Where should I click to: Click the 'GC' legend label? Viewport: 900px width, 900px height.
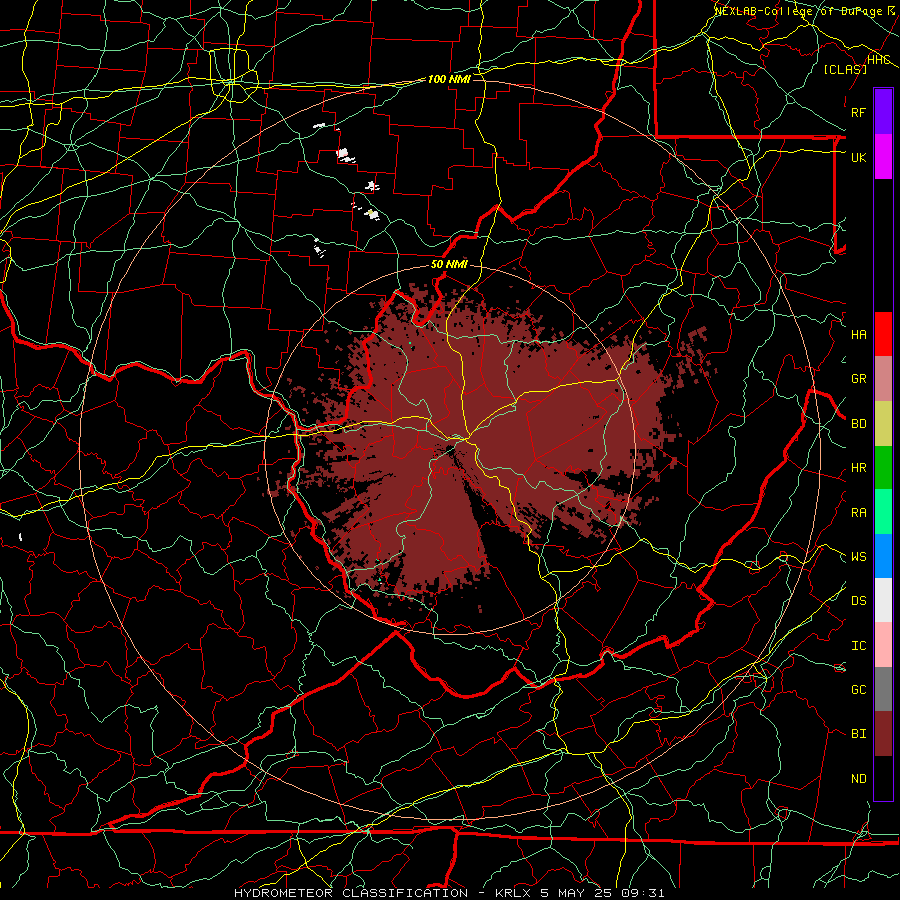[x=858, y=690]
